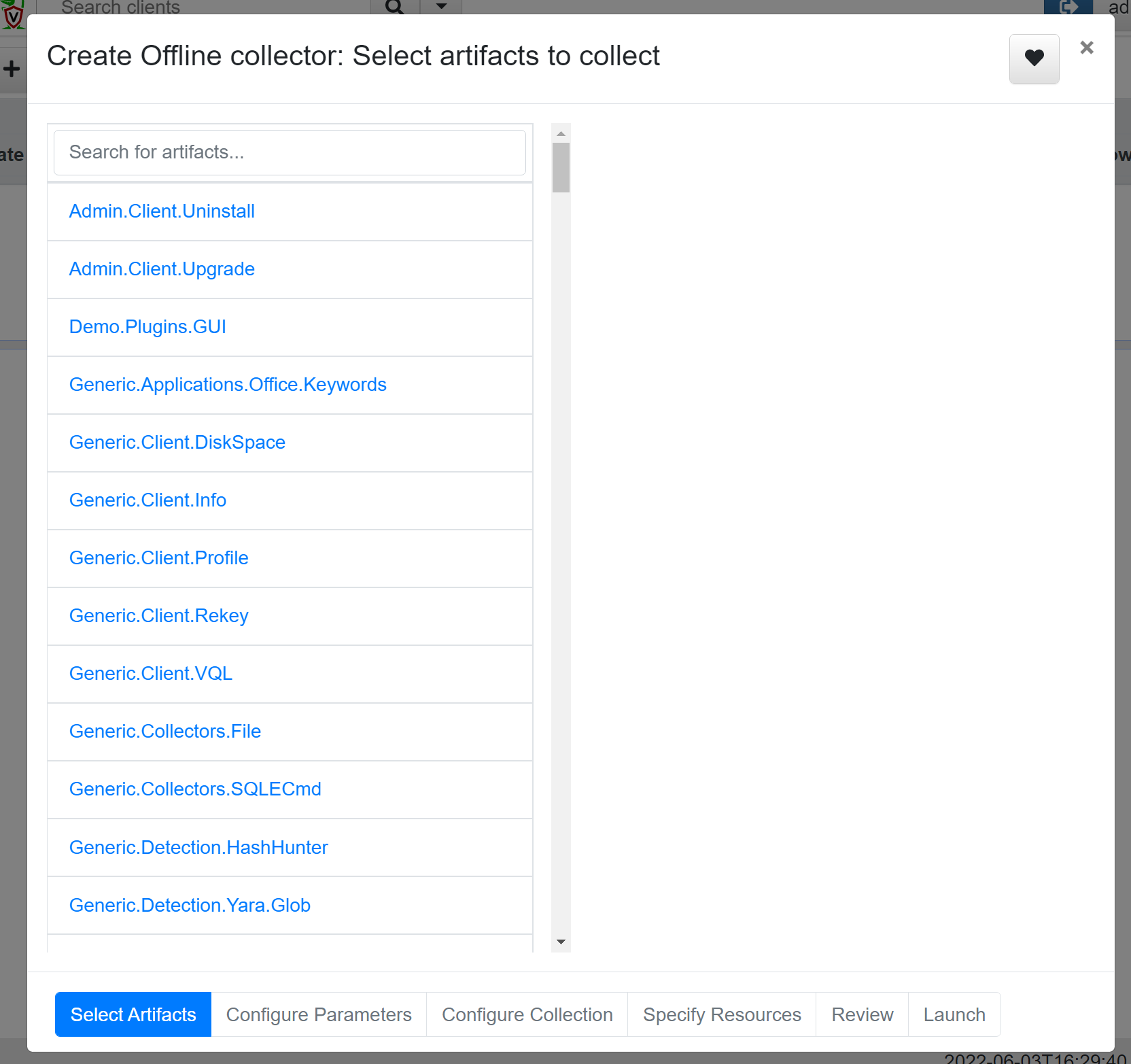Image resolution: width=1131 pixels, height=1064 pixels.
Task: Focus the Search for artifacts field
Action: click(290, 152)
